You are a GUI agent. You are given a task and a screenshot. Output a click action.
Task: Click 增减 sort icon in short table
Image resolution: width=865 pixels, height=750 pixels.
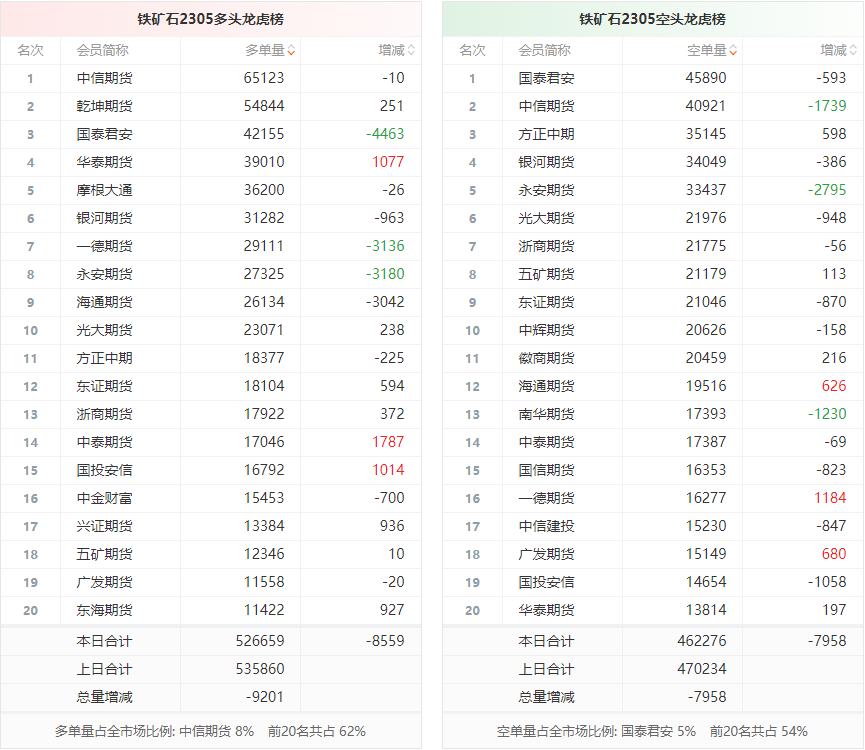click(853, 50)
